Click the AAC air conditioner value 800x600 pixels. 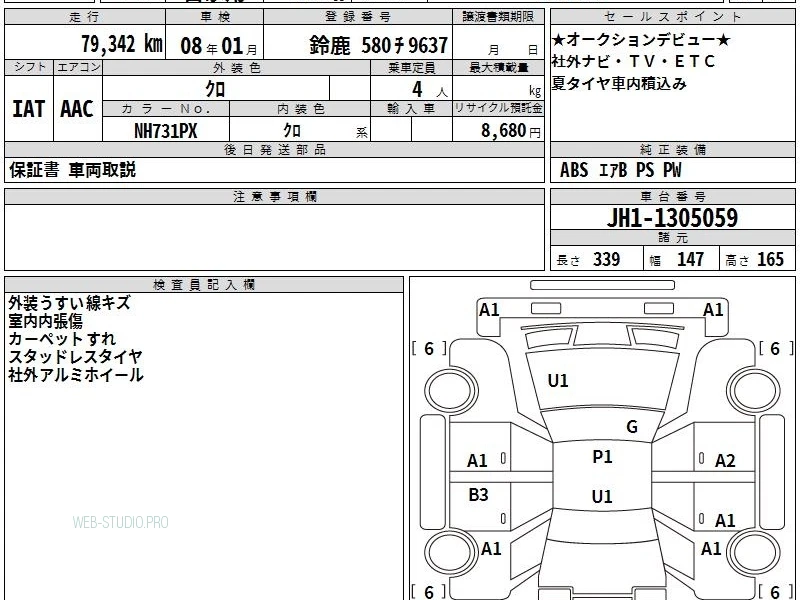[x=77, y=109]
